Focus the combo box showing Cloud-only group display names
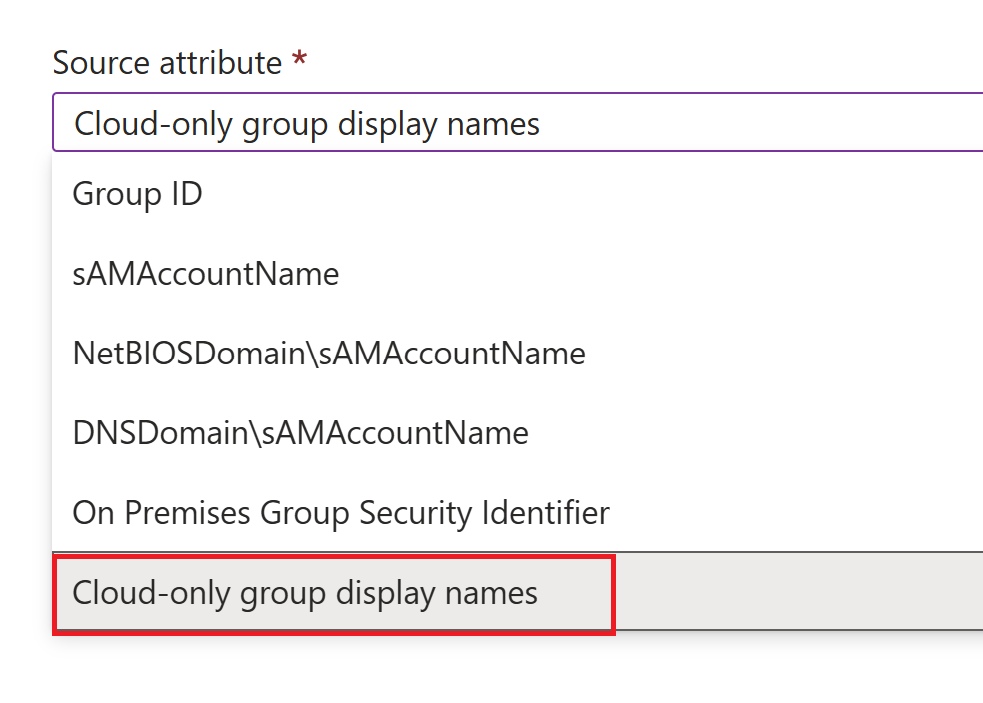 tap(517, 124)
